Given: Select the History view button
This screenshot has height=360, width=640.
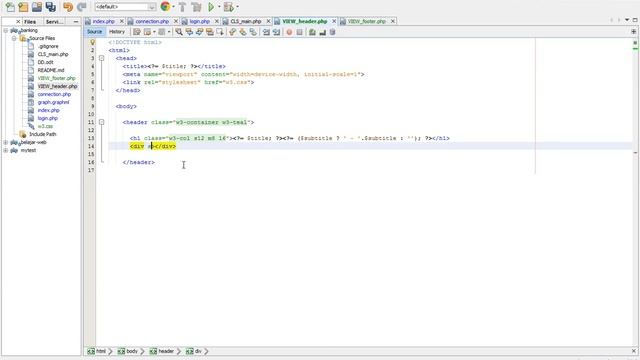Looking at the screenshot, I should [x=117, y=32].
